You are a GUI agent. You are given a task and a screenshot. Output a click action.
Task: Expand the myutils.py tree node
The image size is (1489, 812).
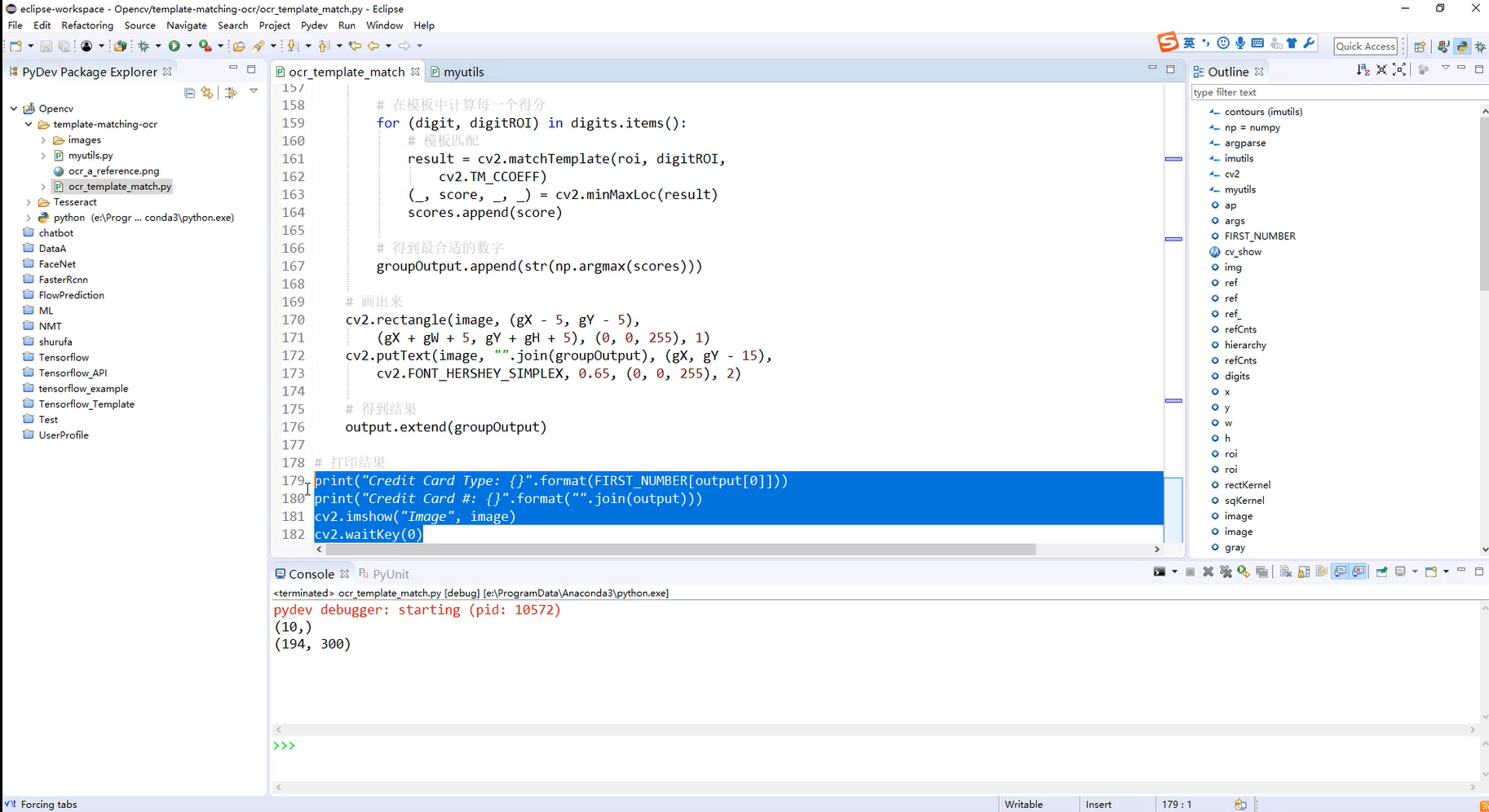coord(43,156)
